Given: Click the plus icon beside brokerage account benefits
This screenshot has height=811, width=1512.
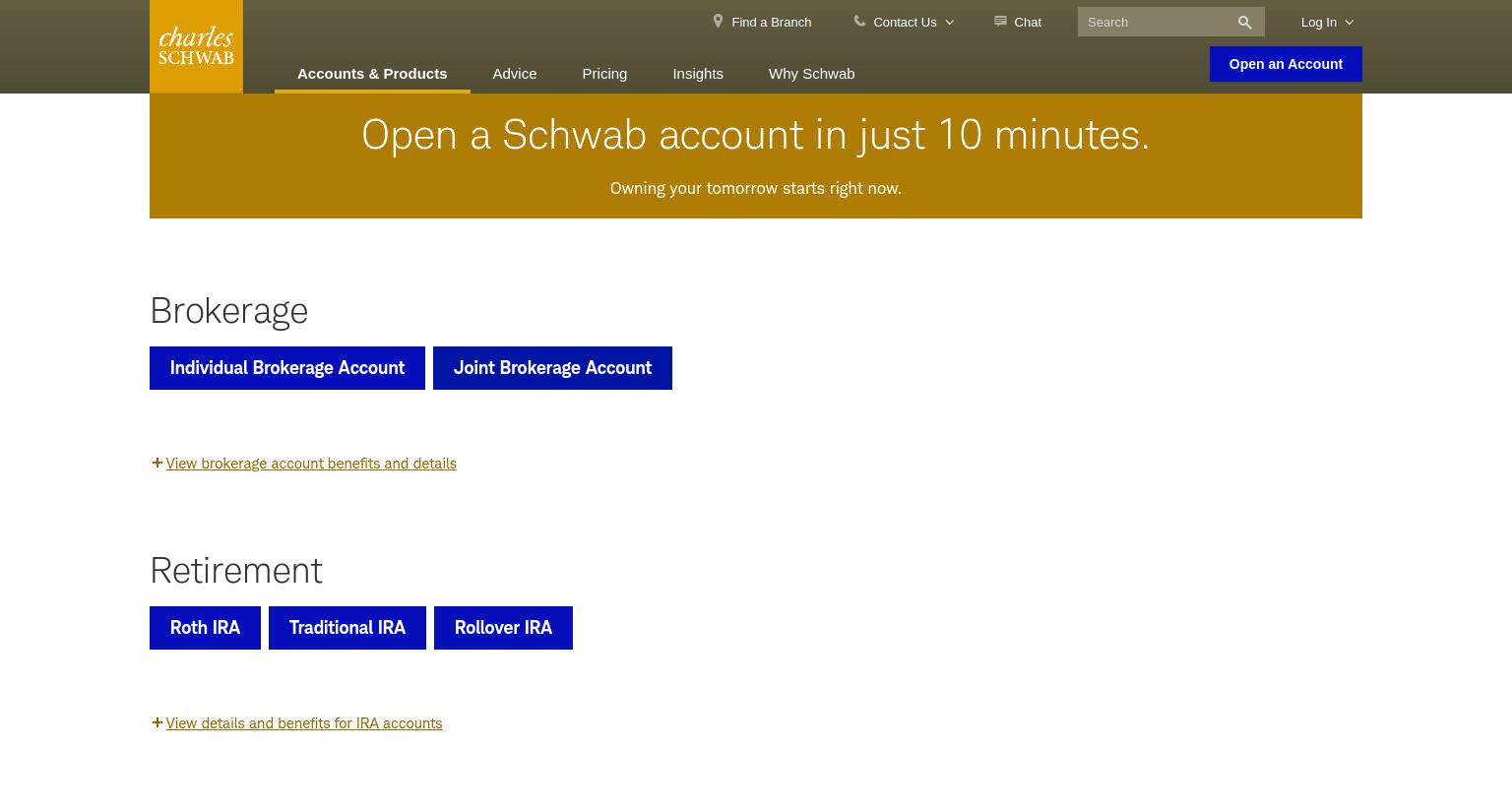Looking at the screenshot, I should (x=157, y=463).
